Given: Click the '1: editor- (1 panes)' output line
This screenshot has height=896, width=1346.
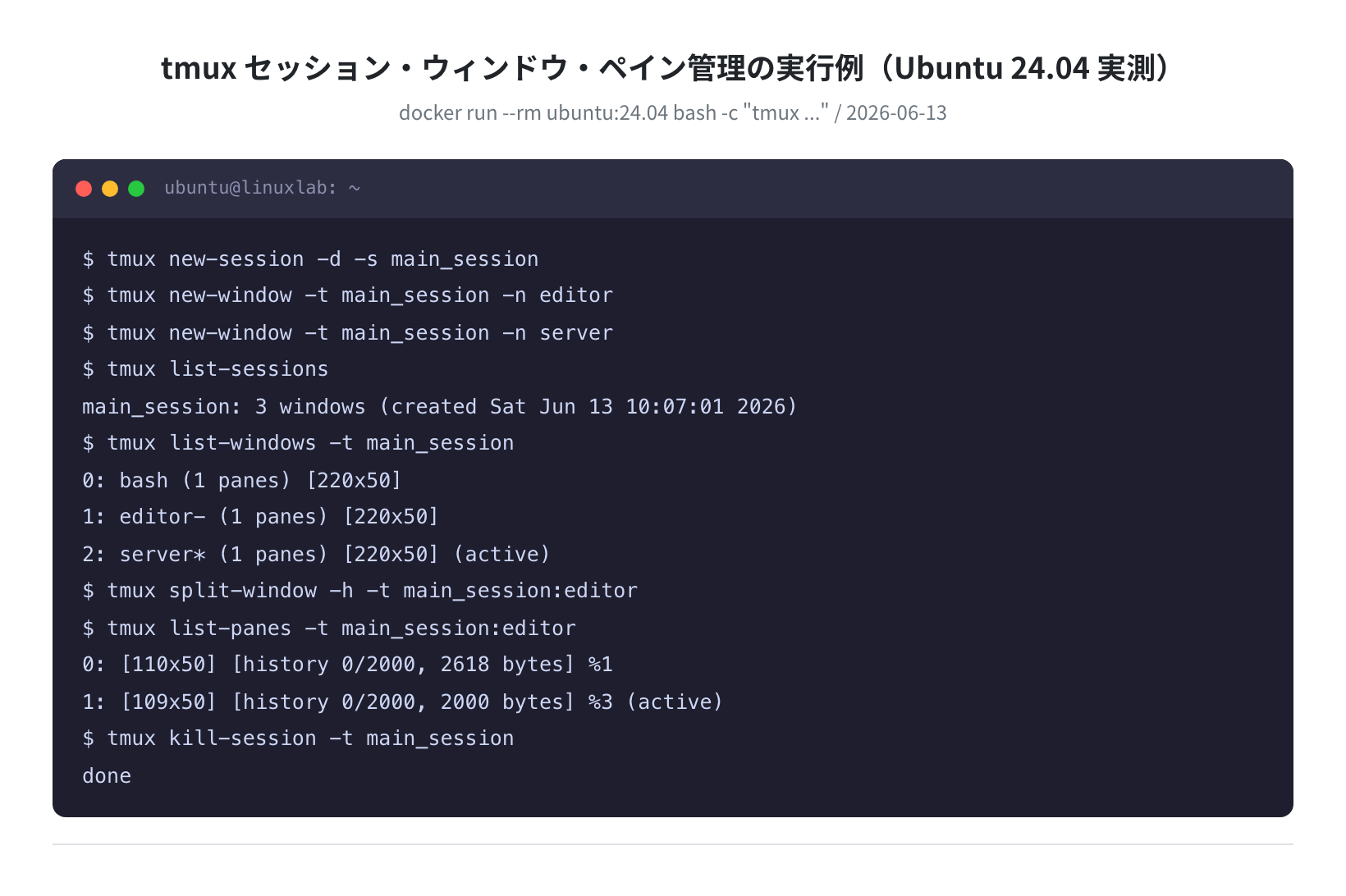Looking at the screenshot, I should click(261, 517).
